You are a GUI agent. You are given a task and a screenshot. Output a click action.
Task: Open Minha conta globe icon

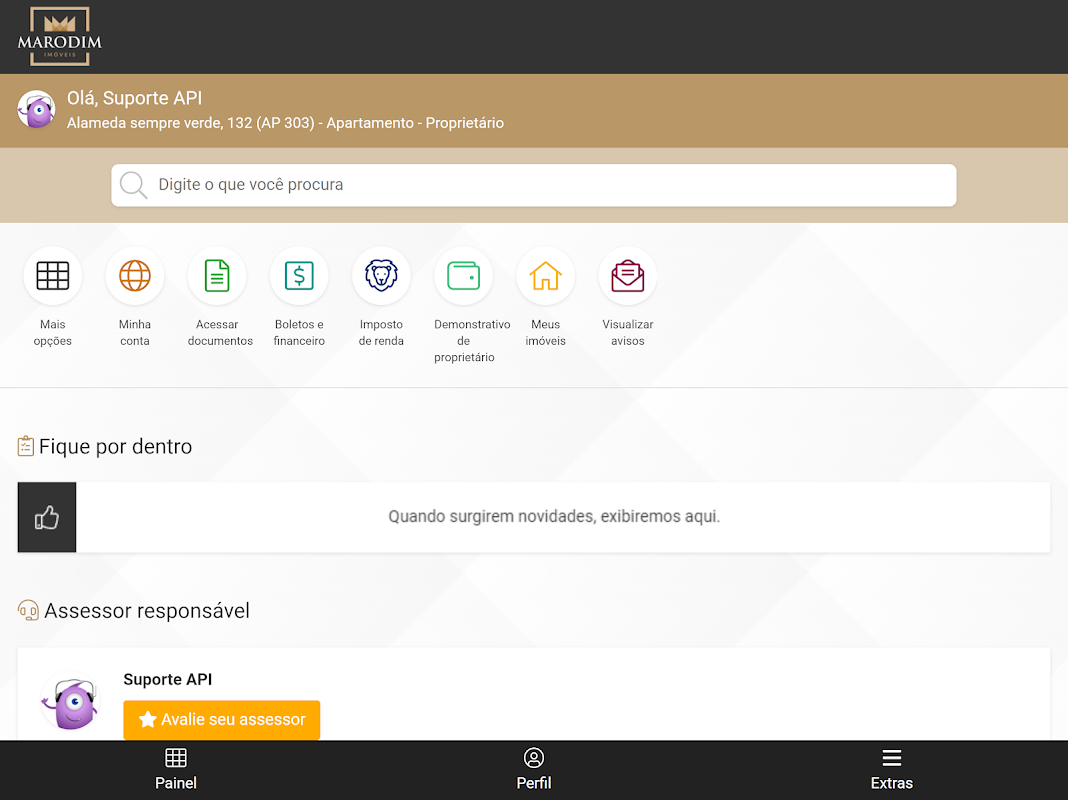pyautogui.click(x=135, y=276)
